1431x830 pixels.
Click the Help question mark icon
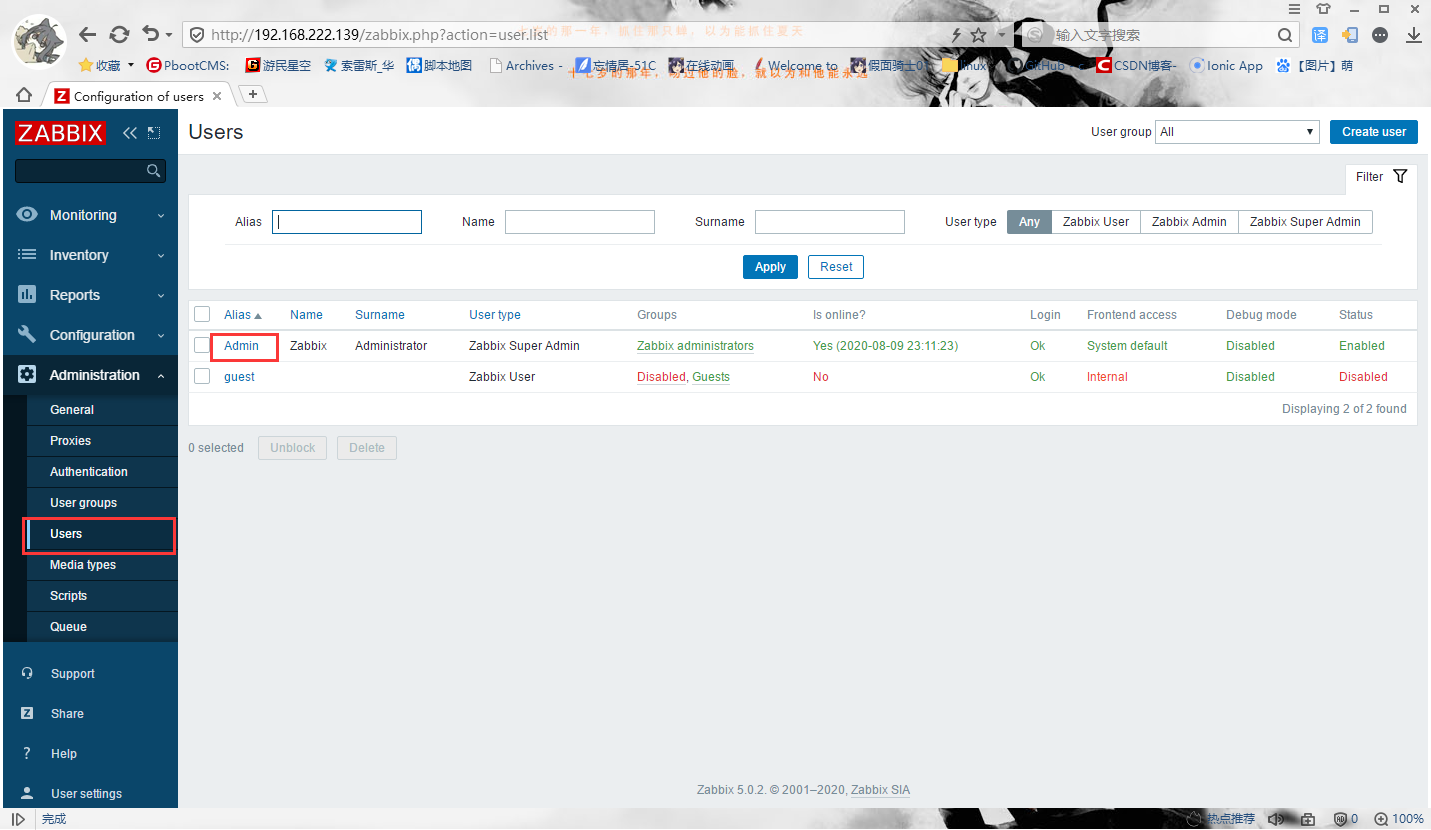click(x=27, y=754)
